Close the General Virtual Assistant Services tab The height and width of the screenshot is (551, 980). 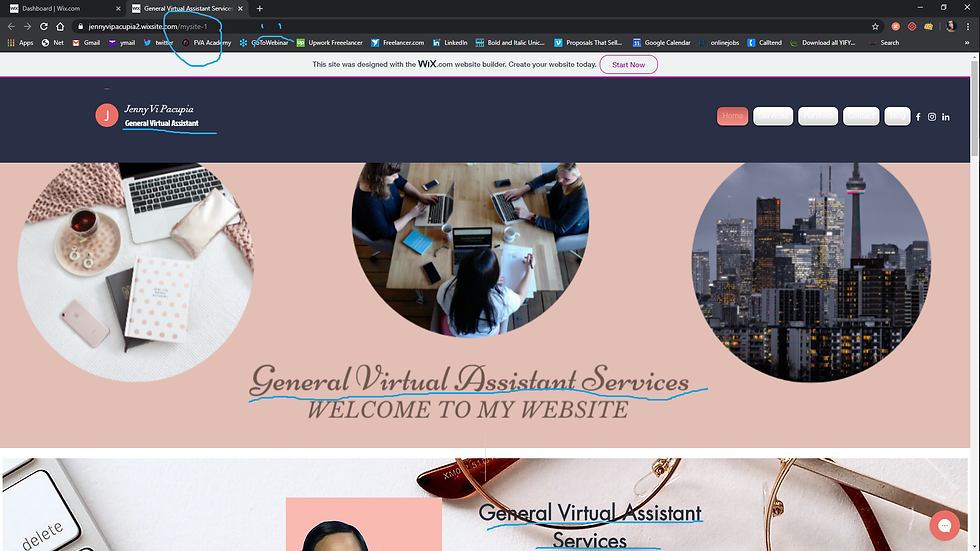(x=240, y=9)
